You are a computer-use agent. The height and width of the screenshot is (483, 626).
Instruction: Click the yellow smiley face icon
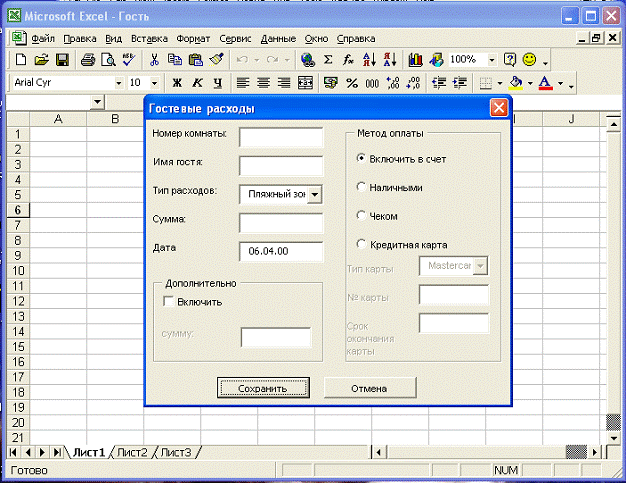530,60
